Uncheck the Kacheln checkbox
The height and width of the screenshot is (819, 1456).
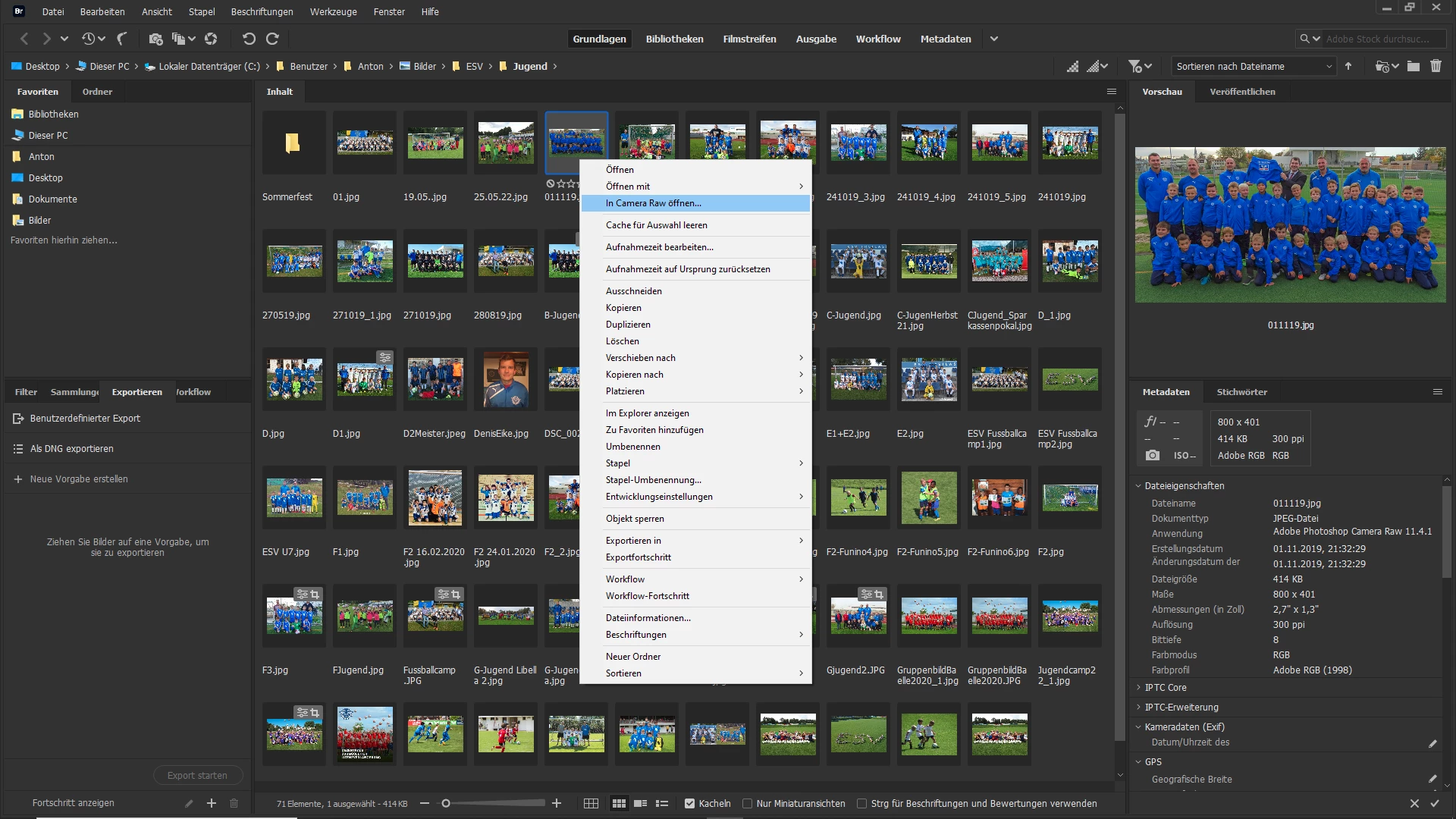pyautogui.click(x=689, y=804)
